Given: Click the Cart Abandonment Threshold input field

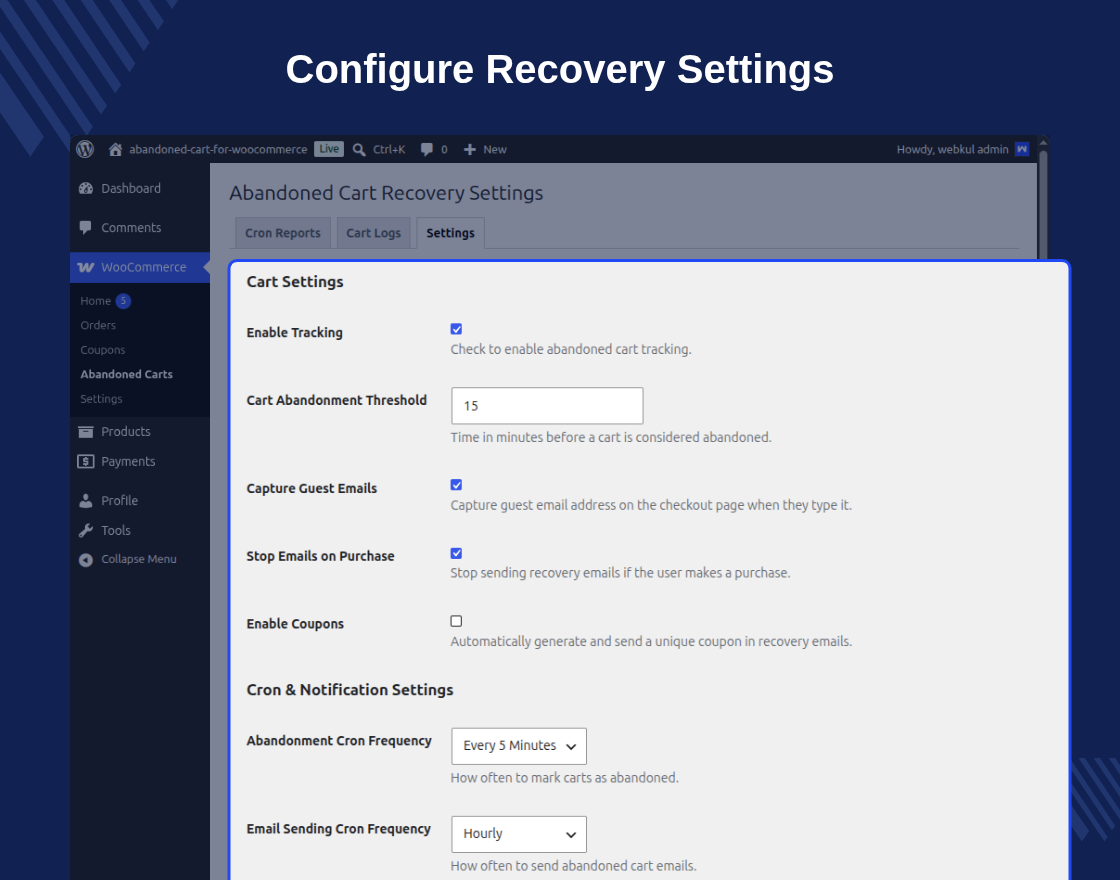Looking at the screenshot, I should point(547,406).
